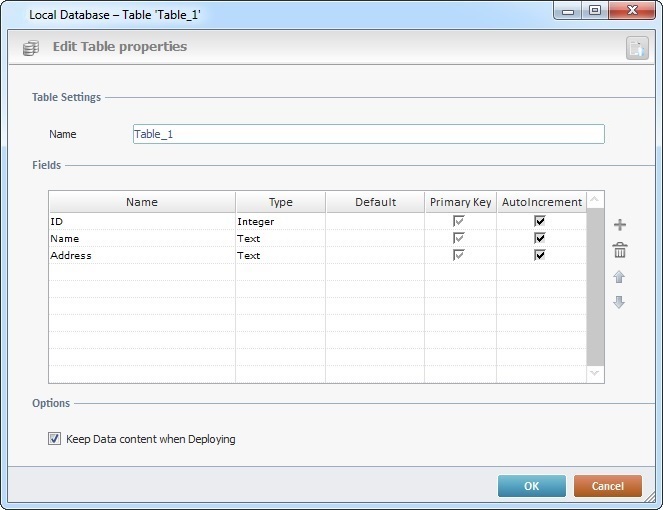Toggle AutoIncrement checkbox for Address row

(x=540, y=256)
